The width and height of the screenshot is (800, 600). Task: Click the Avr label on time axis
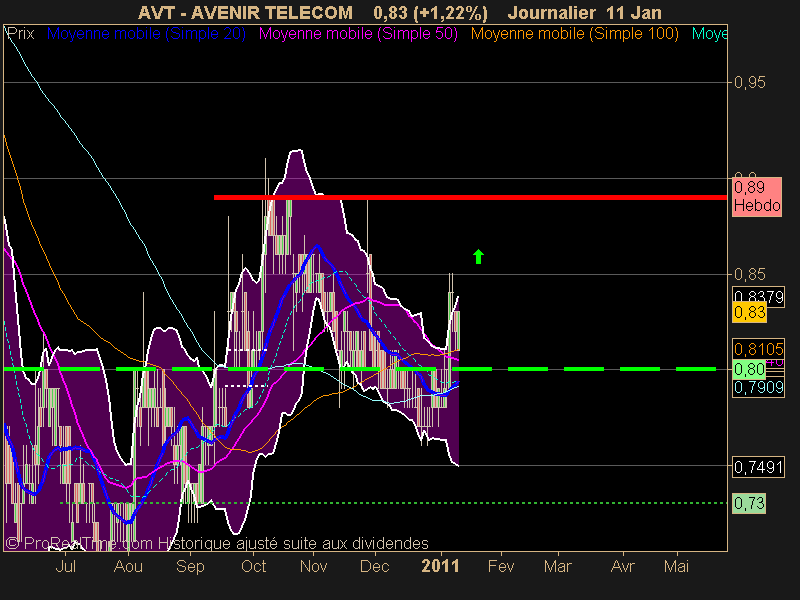pos(623,566)
